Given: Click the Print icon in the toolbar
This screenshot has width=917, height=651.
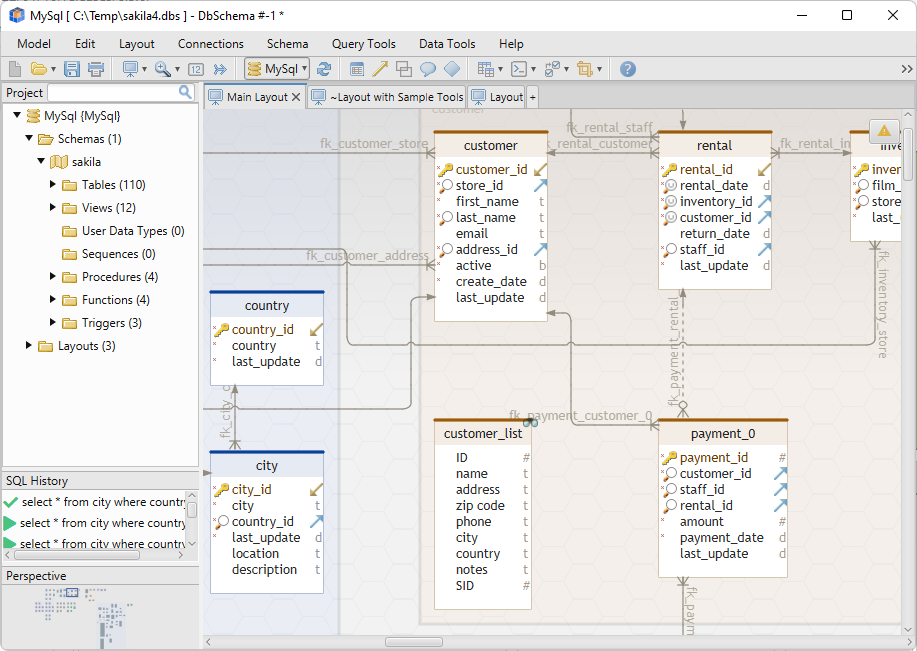Looking at the screenshot, I should (96, 69).
